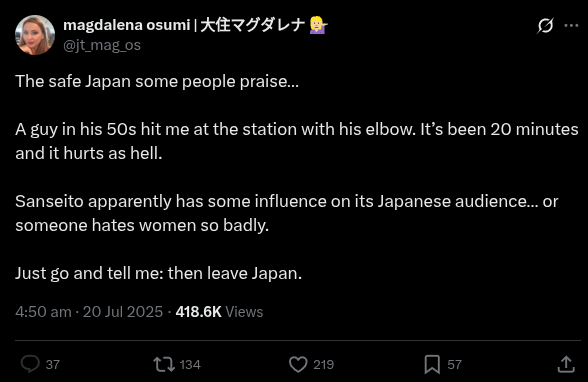The height and width of the screenshot is (382, 588).
Task: Click the 219 likes count
Action: [323, 364]
